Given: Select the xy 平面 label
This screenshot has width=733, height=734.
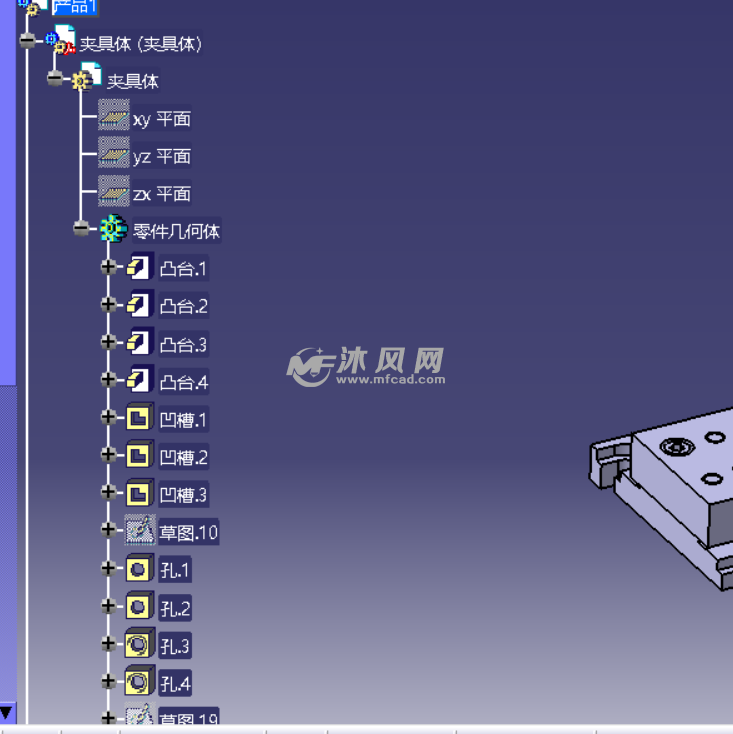Looking at the screenshot, I should tap(162, 119).
